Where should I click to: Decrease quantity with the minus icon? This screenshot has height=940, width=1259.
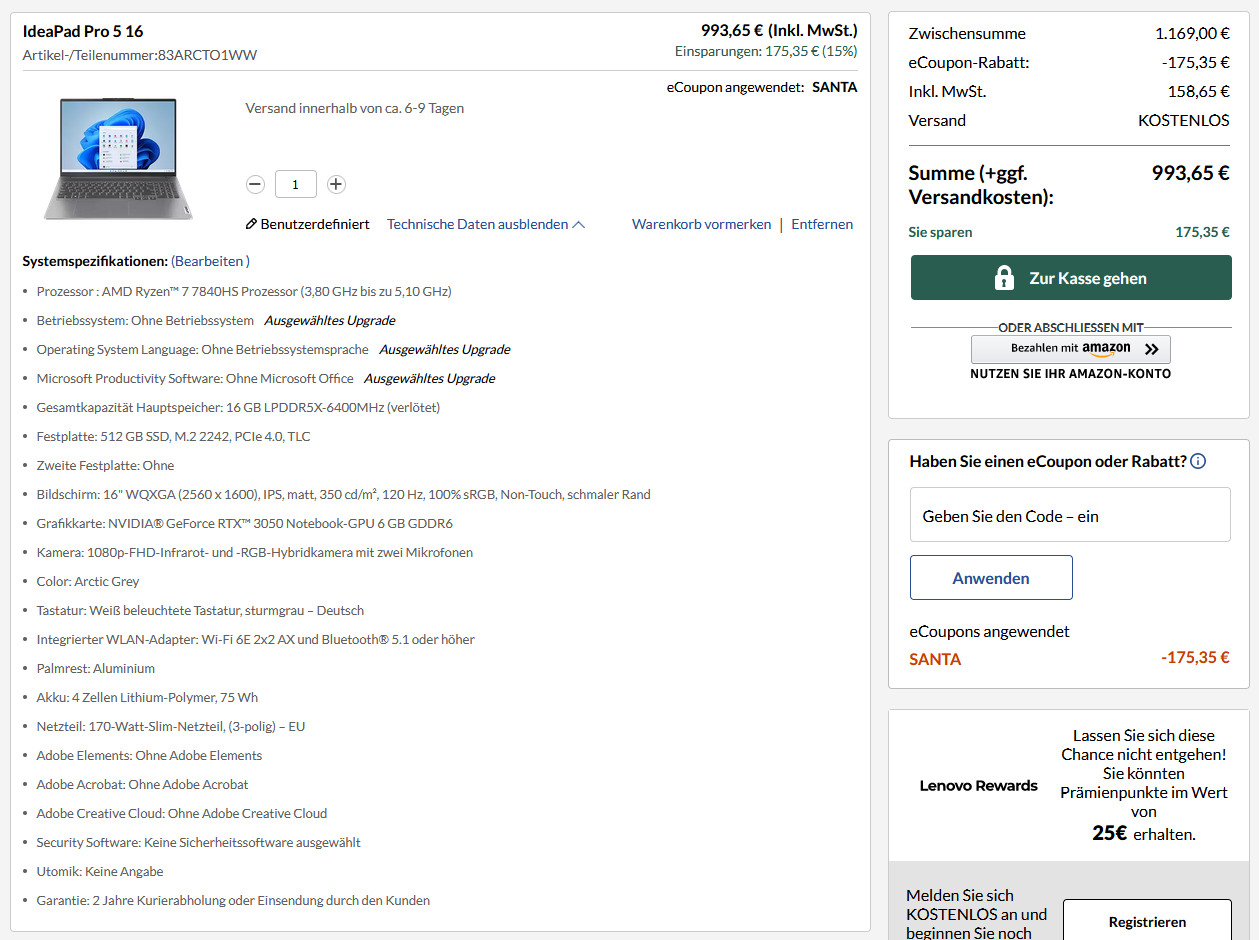255,184
